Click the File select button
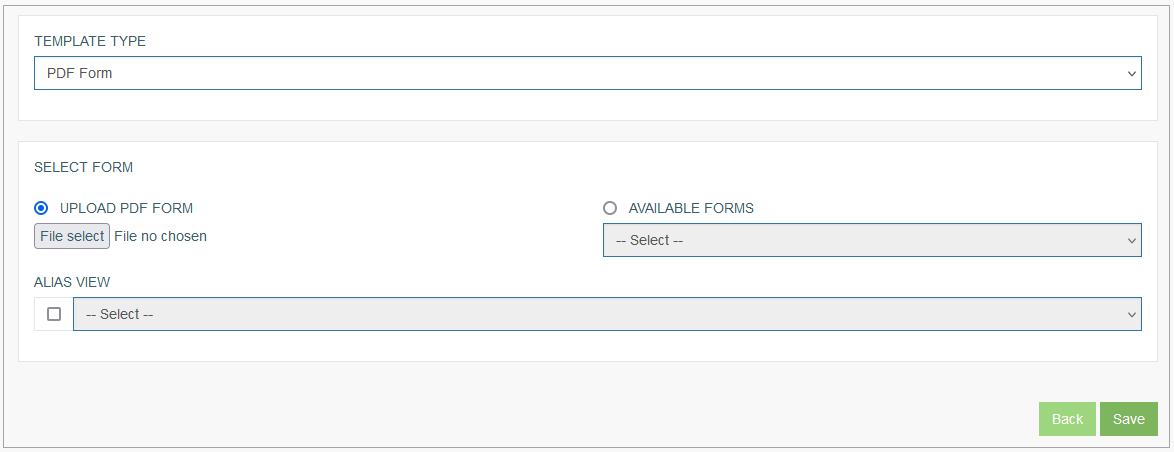This screenshot has height=452, width=1174. click(x=72, y=236)
